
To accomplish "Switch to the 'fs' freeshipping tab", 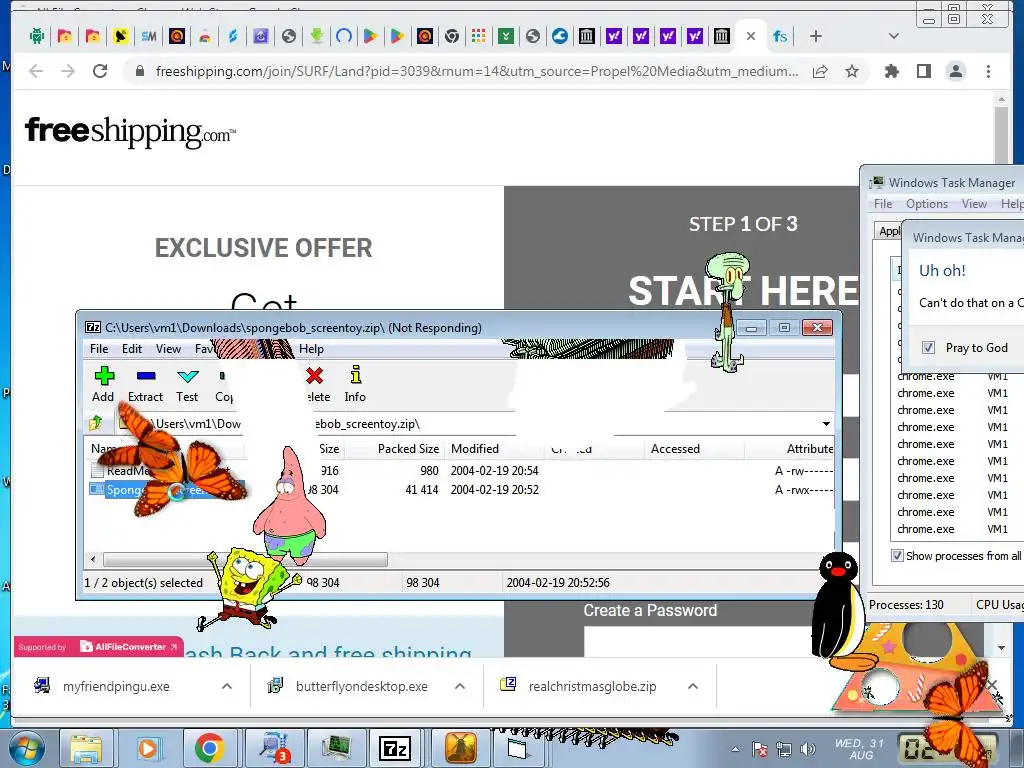I will tap(780, 36).
